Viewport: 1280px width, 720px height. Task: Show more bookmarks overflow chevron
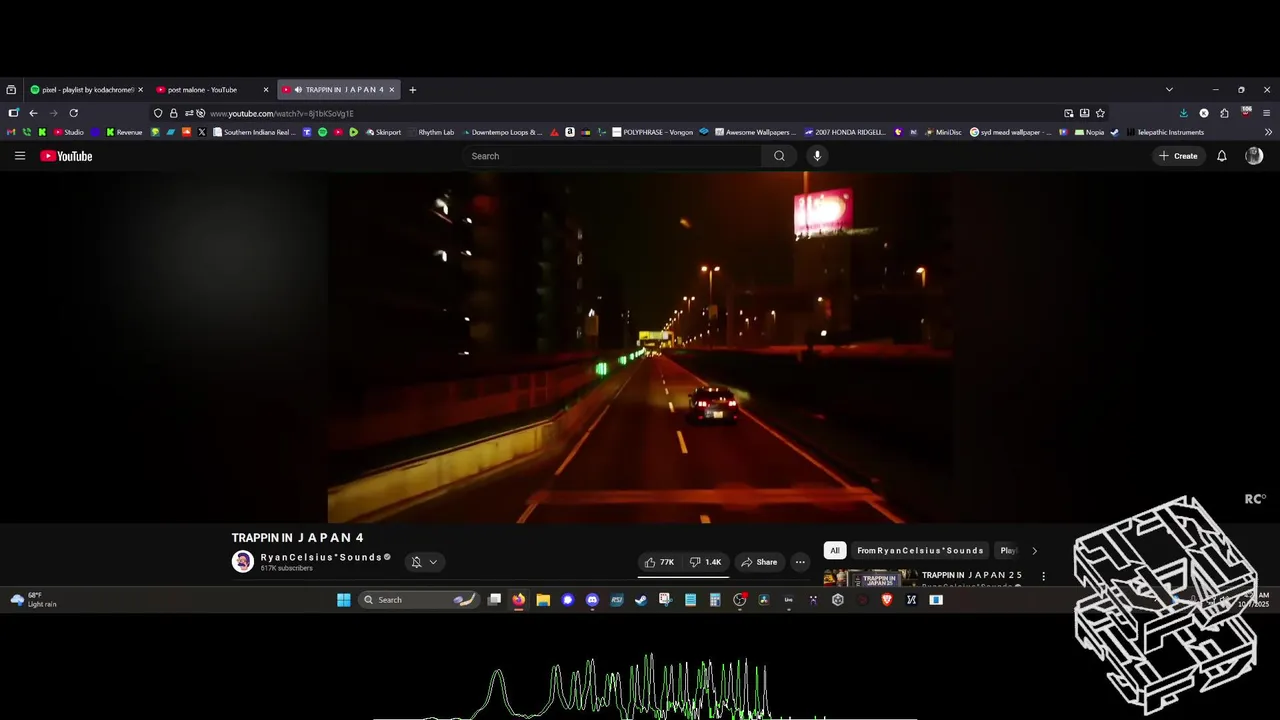1268,132
